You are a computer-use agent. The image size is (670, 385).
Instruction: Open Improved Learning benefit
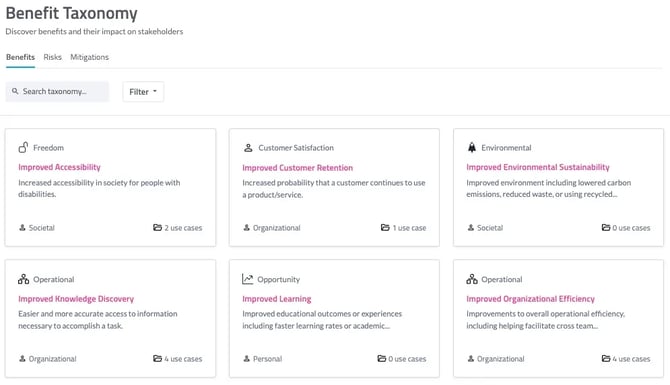276,299
